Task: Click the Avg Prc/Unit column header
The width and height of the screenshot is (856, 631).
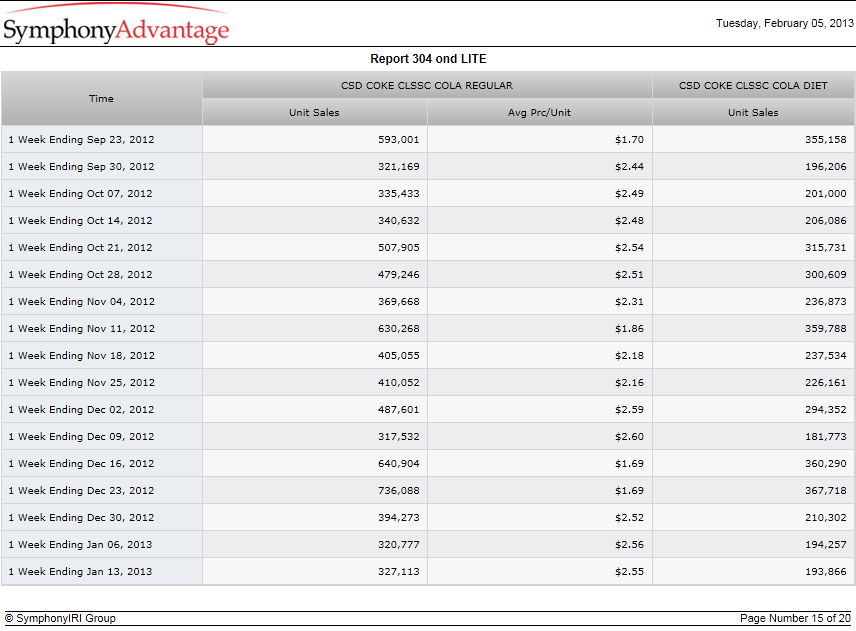Action: [539, 112]
